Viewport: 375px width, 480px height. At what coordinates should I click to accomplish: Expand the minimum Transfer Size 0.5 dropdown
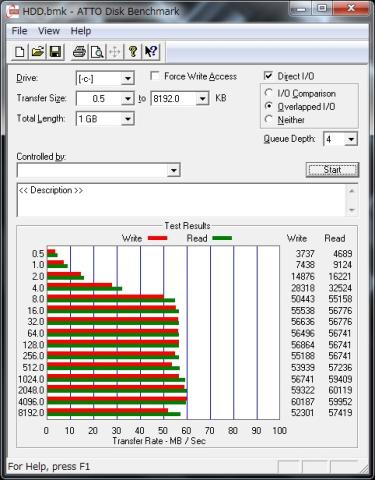point(128,99)
